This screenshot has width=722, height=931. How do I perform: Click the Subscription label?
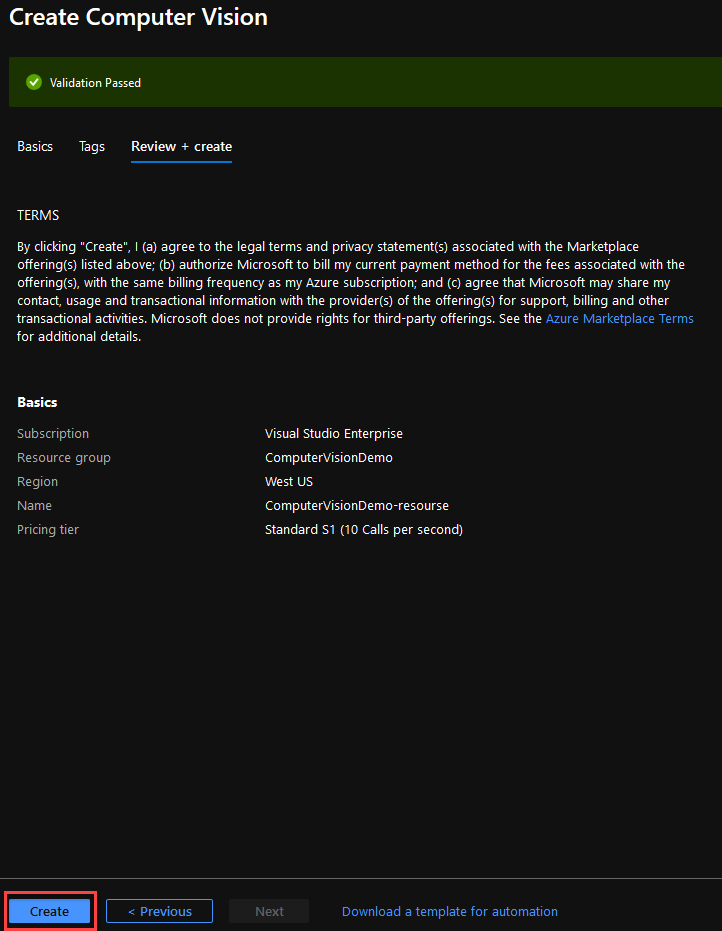pyautogui.click(x=53, y=433)
